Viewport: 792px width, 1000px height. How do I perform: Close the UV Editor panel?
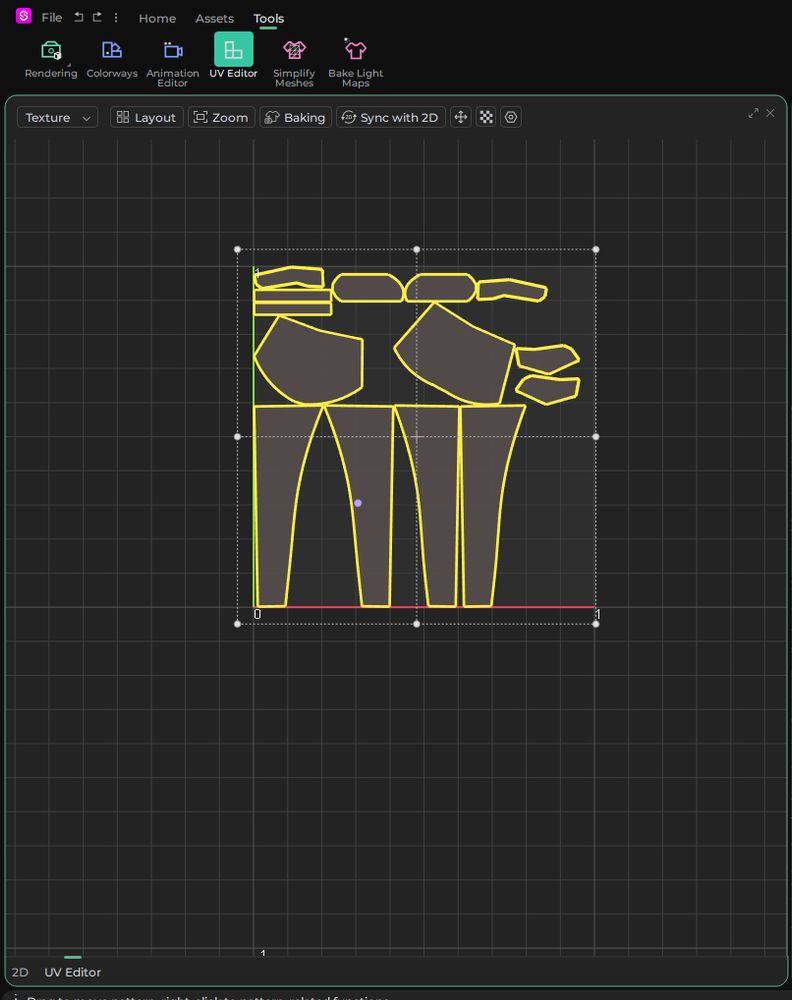pyautogui.click(x=770, y=113)
